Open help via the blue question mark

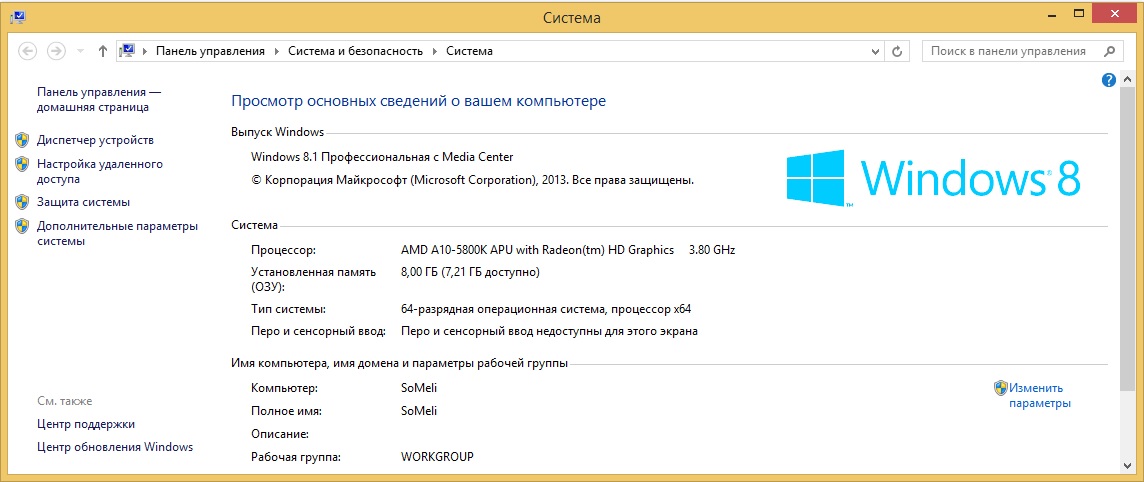click(1108, 80)
